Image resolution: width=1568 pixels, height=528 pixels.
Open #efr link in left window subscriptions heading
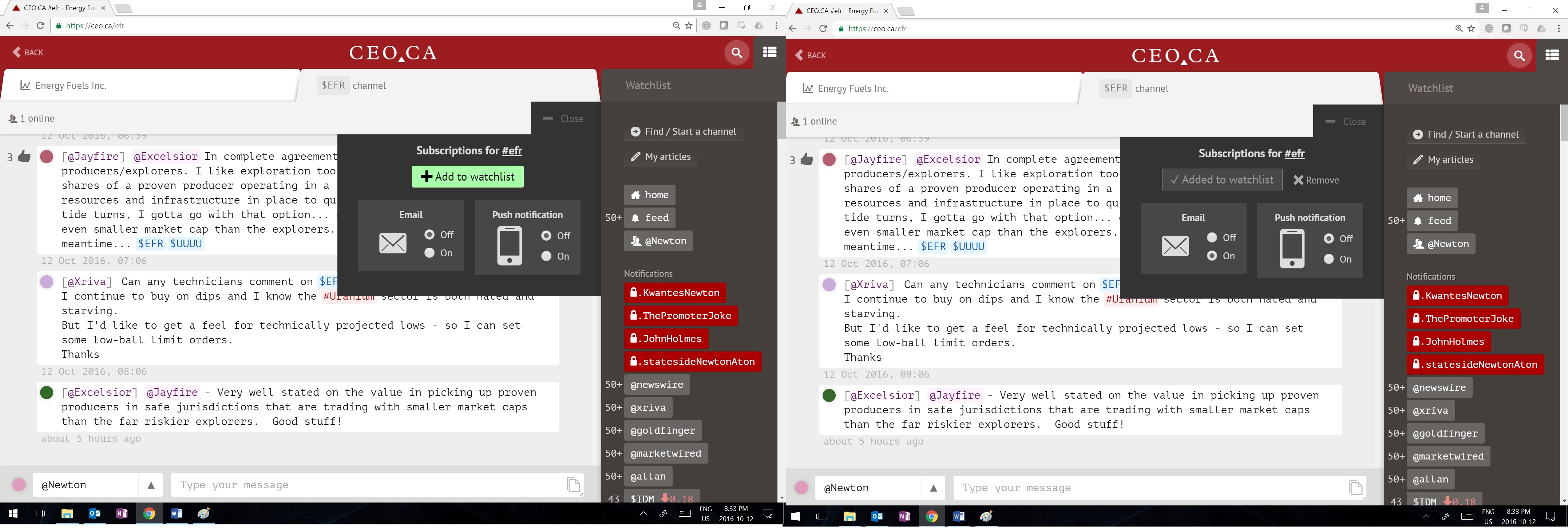point(512,150)
